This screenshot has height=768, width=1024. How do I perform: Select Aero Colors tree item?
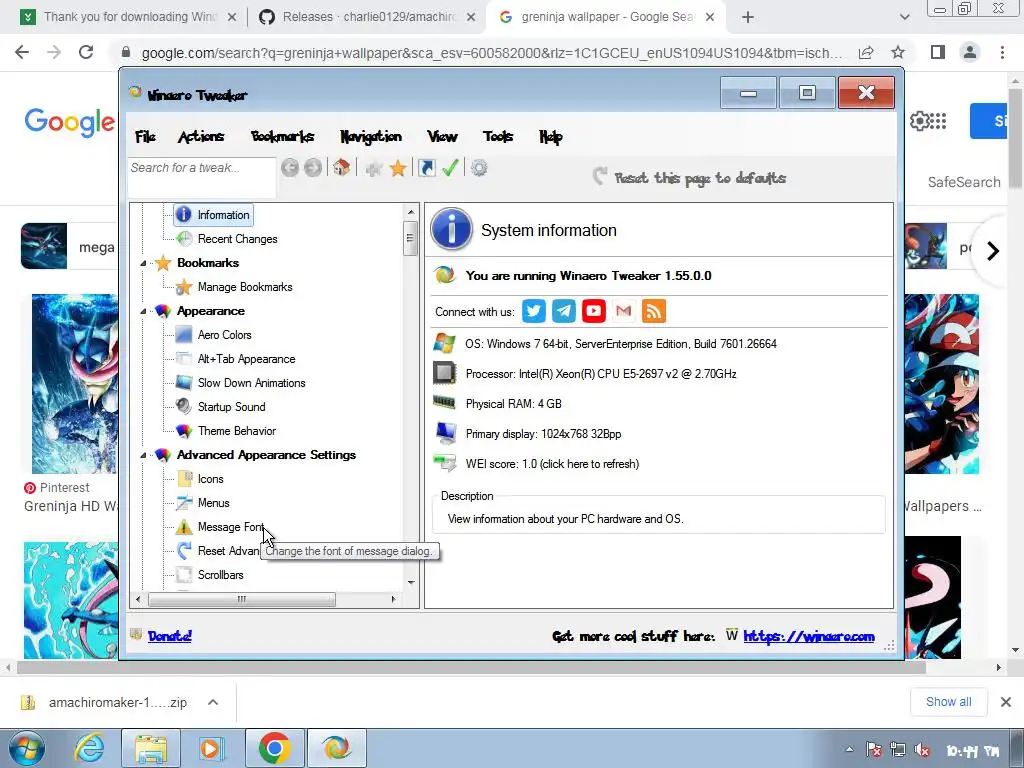click(x=224, y=335)
